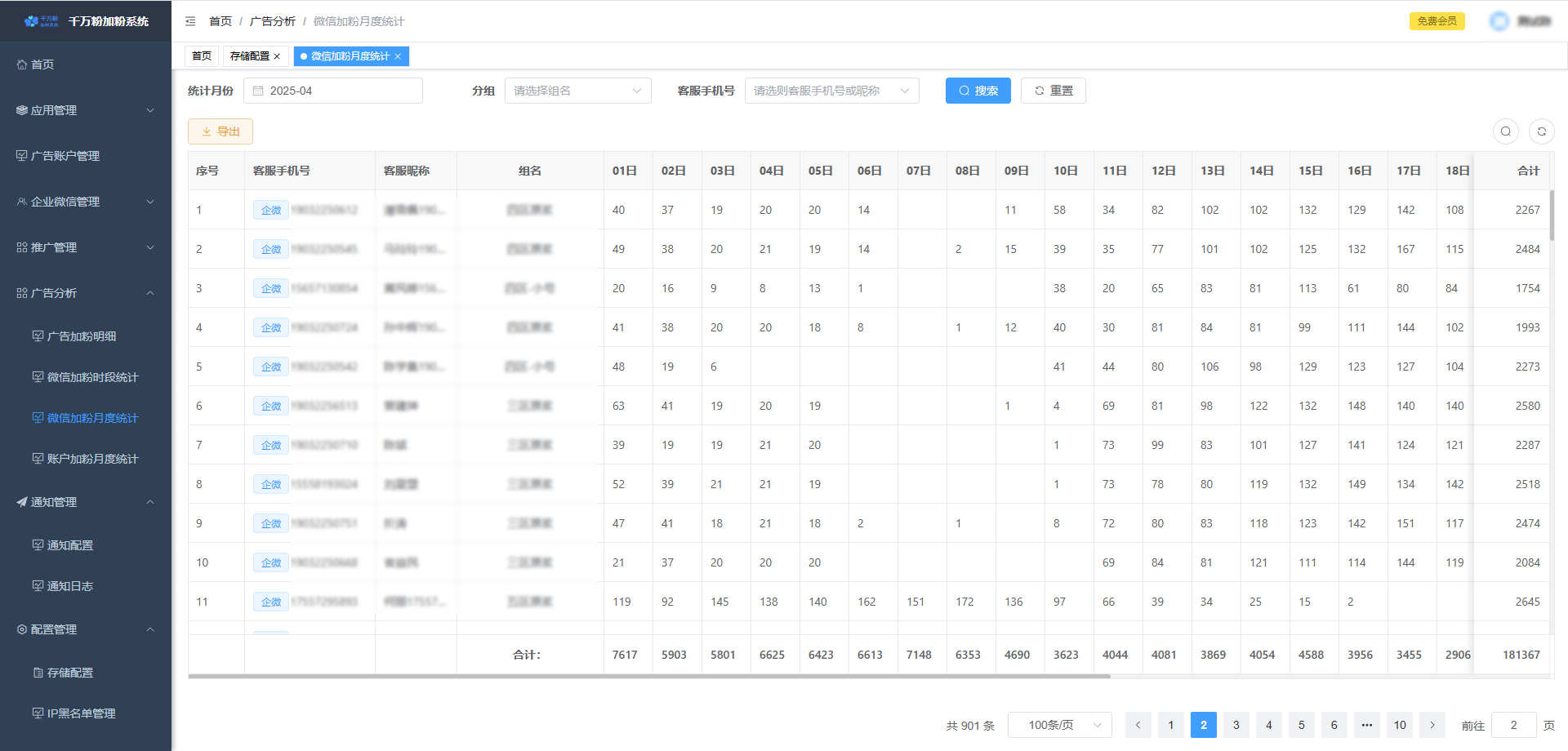Click the blue 搜索 button

978,91
